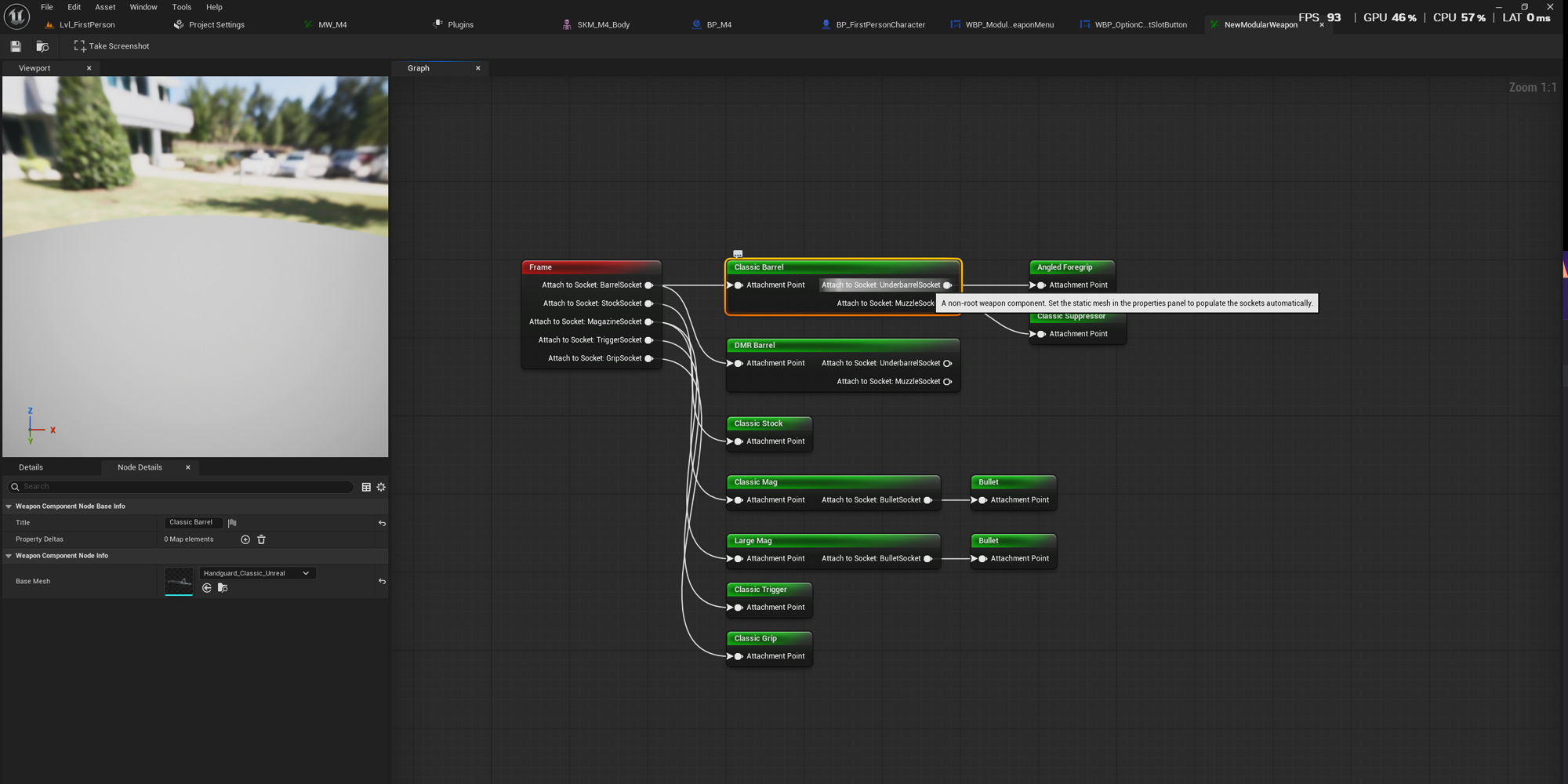Browse to Base Mesh asset in content
This screenshot has height=784, width=1568.
click(223, 588)
